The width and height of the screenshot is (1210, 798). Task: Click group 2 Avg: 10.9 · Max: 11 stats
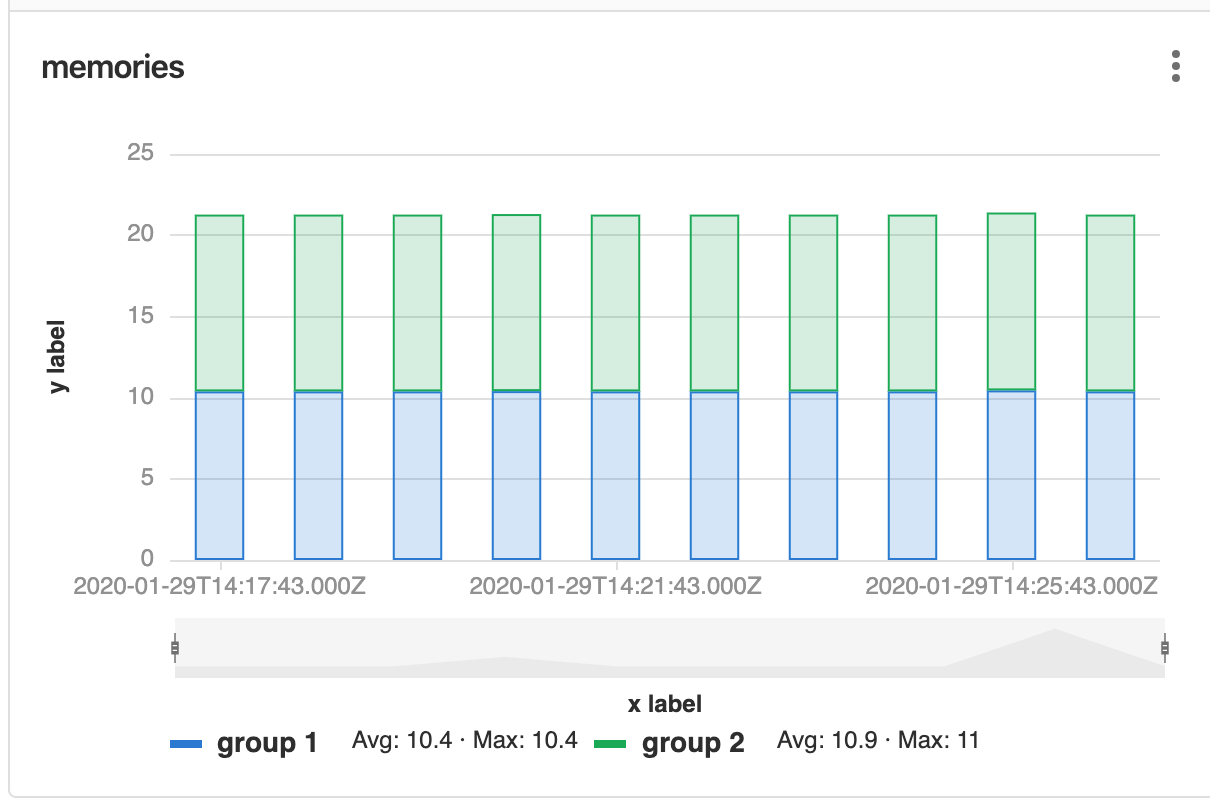[878, 741]
